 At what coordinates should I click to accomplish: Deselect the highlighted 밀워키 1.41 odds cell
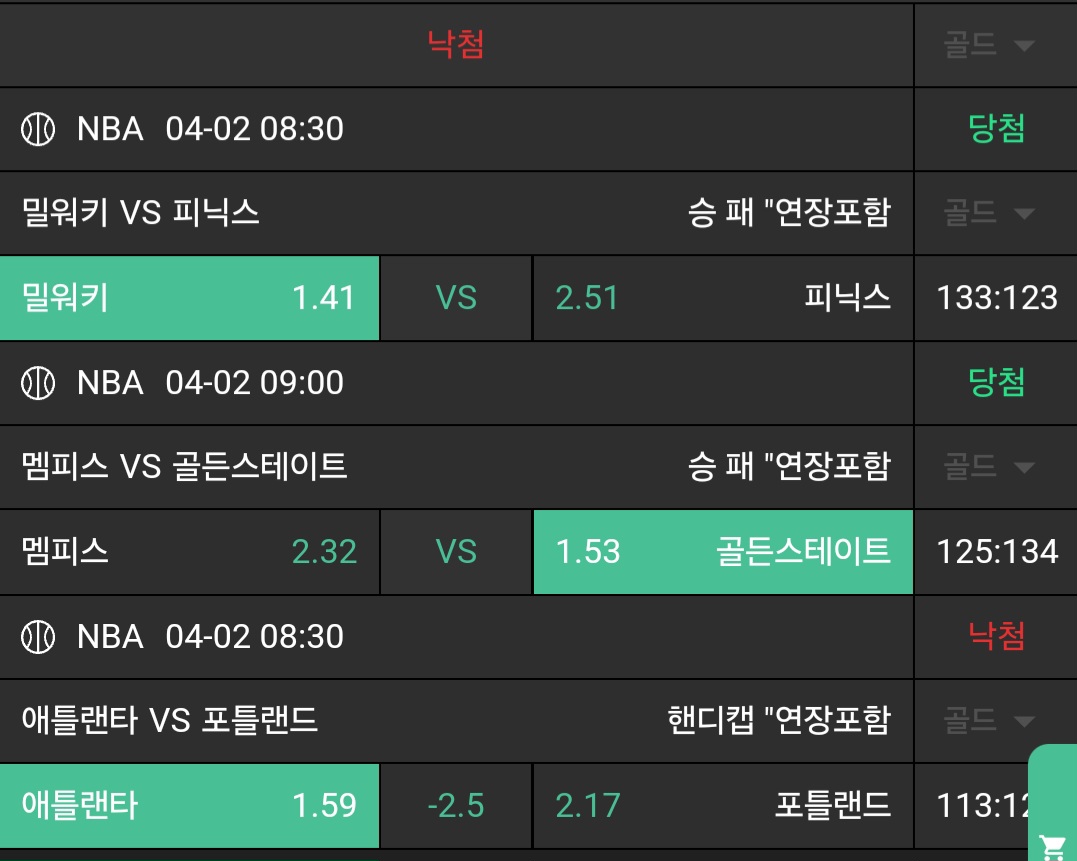189,298
